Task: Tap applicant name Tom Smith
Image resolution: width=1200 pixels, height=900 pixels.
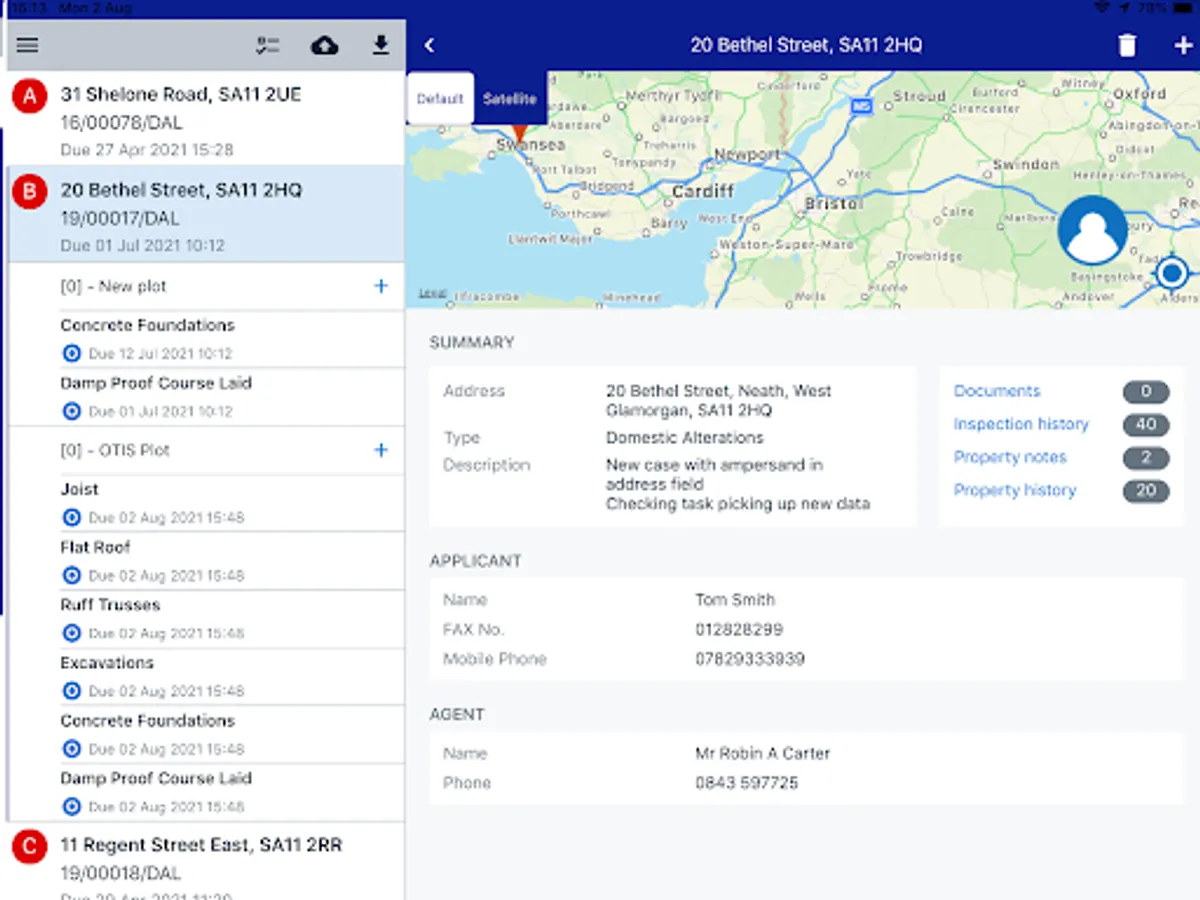Action: (x=735, y=600)
